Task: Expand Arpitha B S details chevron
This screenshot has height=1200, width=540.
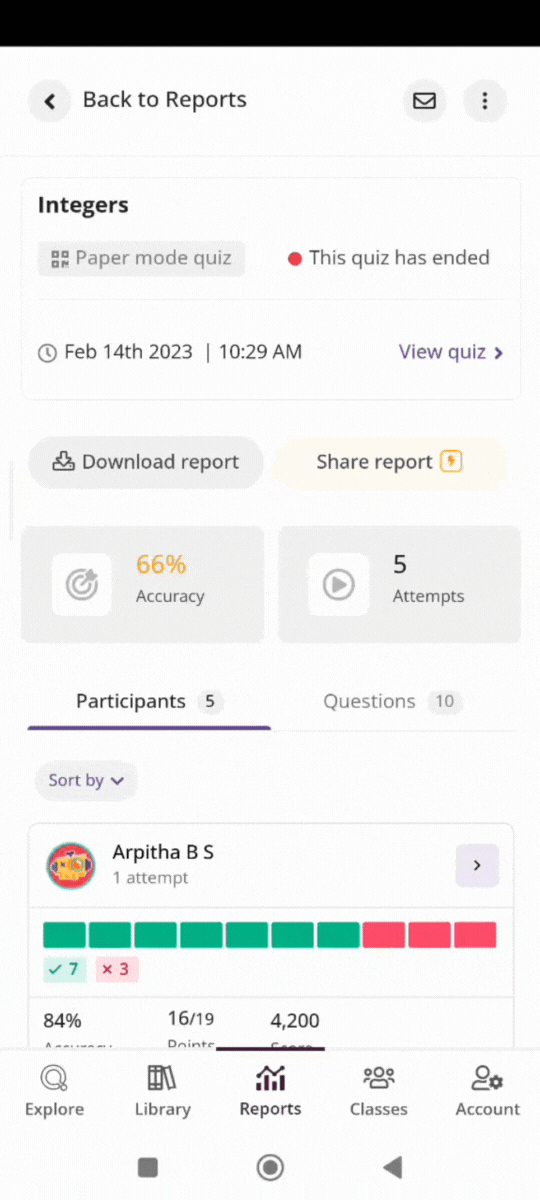Action: pyautogui.click(x=477, y=866)
